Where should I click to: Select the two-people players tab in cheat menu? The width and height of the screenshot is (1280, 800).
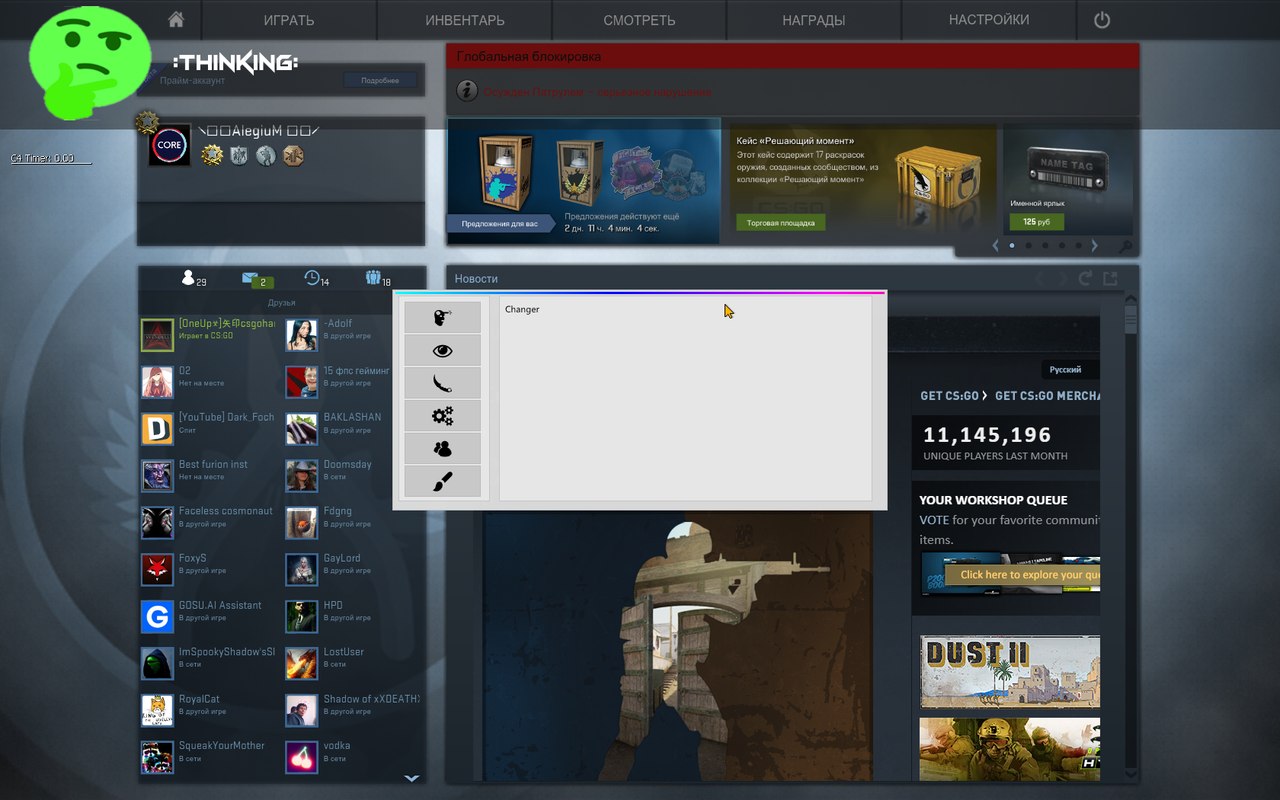442,449
